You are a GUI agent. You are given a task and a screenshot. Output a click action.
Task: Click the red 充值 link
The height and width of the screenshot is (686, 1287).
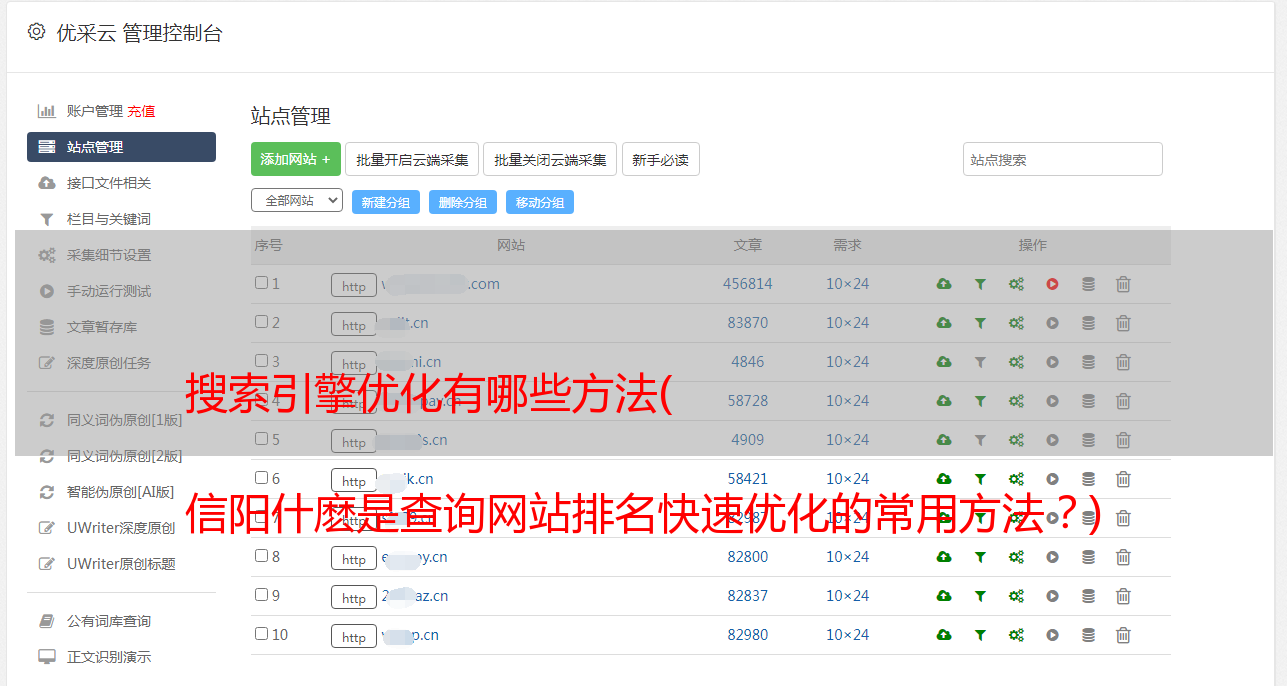tap(141, 111)
